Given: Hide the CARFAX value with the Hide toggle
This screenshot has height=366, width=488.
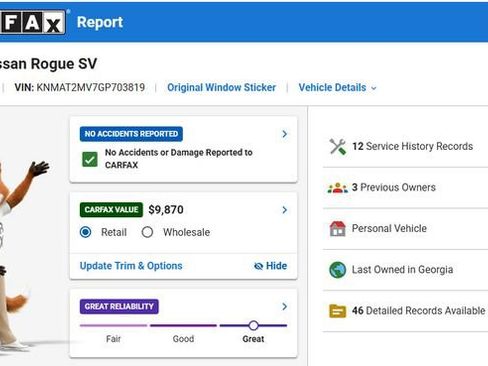Looking at the screenshot, I should click(270, 266).
